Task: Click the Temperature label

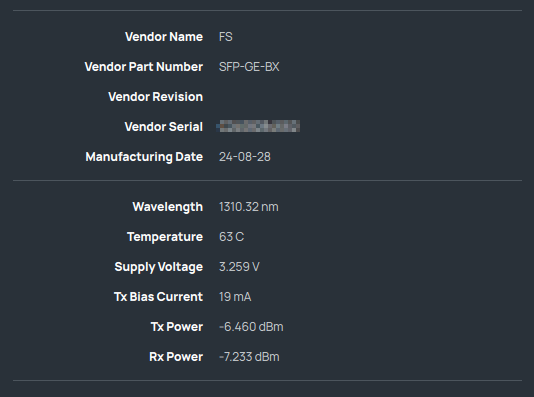Action: 165,237
